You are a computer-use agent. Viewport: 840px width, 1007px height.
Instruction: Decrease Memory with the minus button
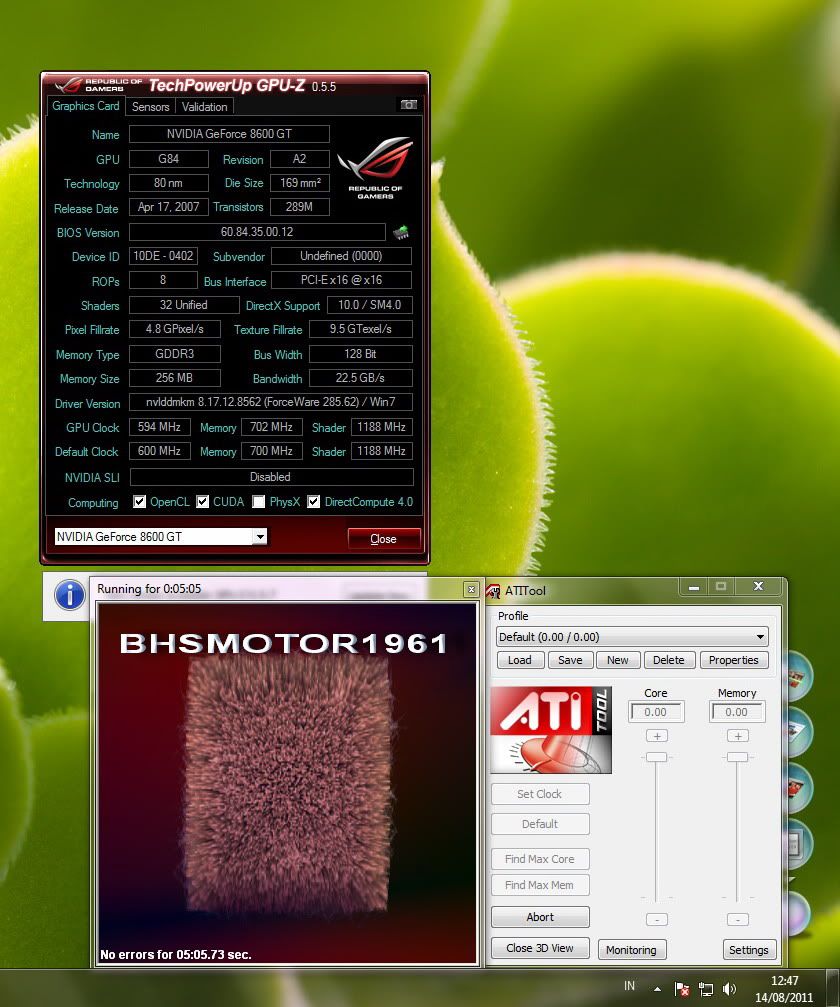tap(737, 920)
